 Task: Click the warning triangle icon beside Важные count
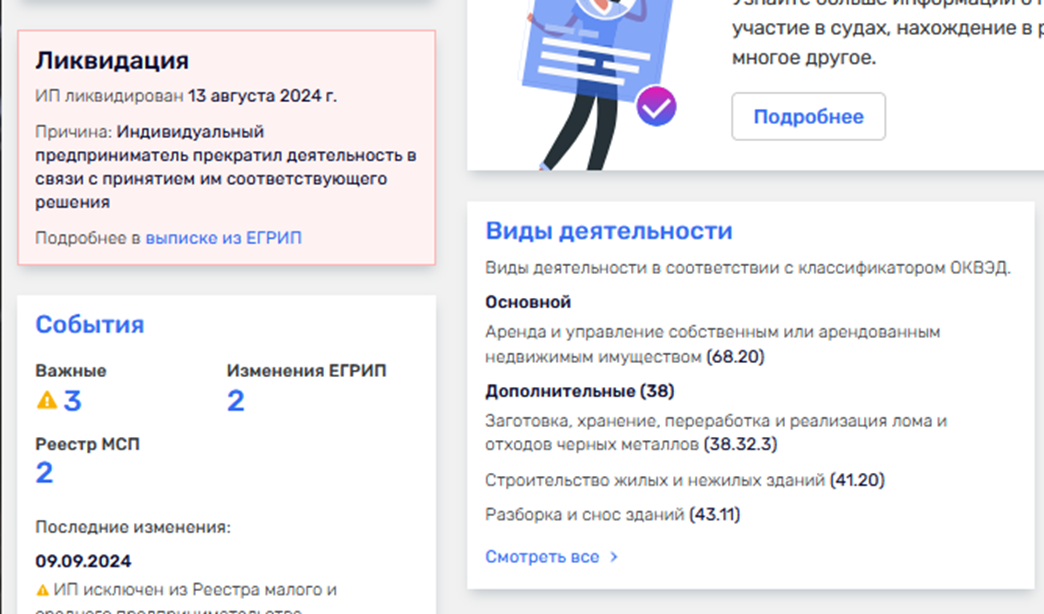(x=46, y=401)
